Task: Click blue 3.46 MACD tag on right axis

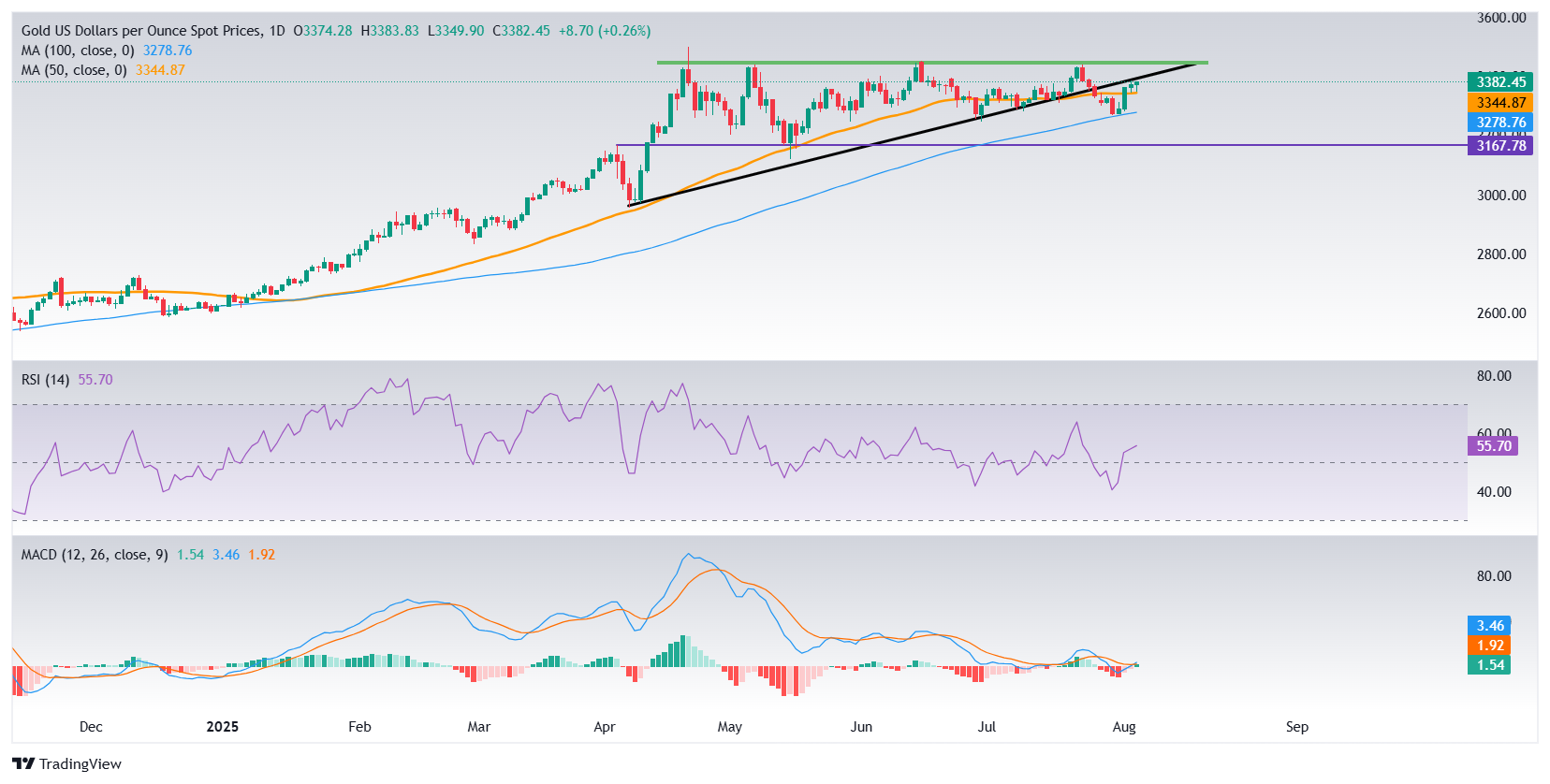Action: 1490,626
